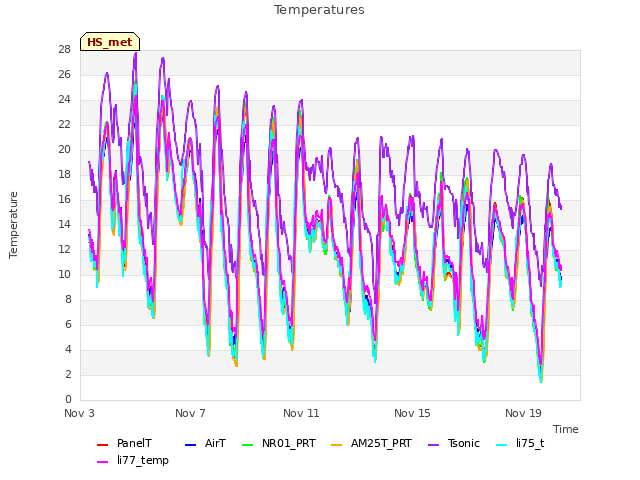The image size is (640, 480).
Task: Toggle the li75_t legend label
Action: 530,443
